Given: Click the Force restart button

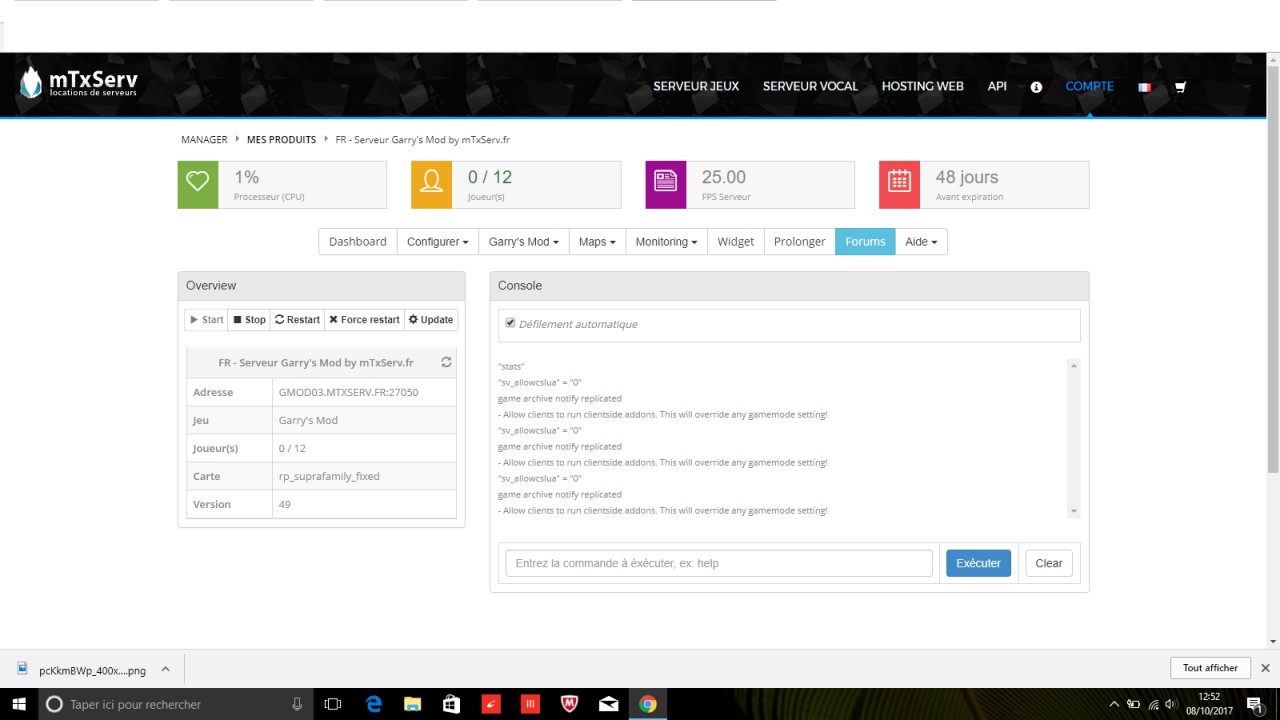Looking at the screenshot, I should click(364, 320).
